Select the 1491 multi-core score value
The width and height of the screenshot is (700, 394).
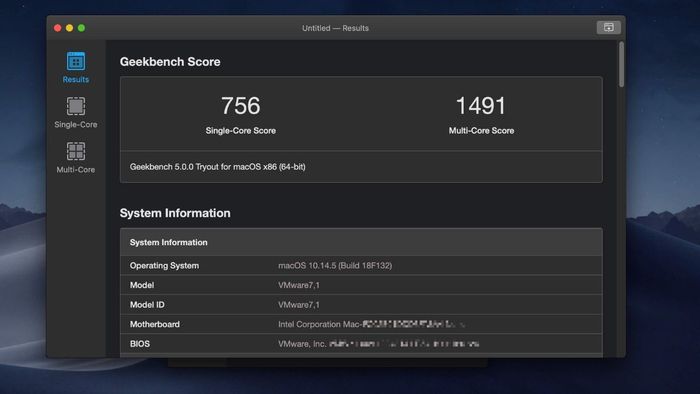[481, 106]
